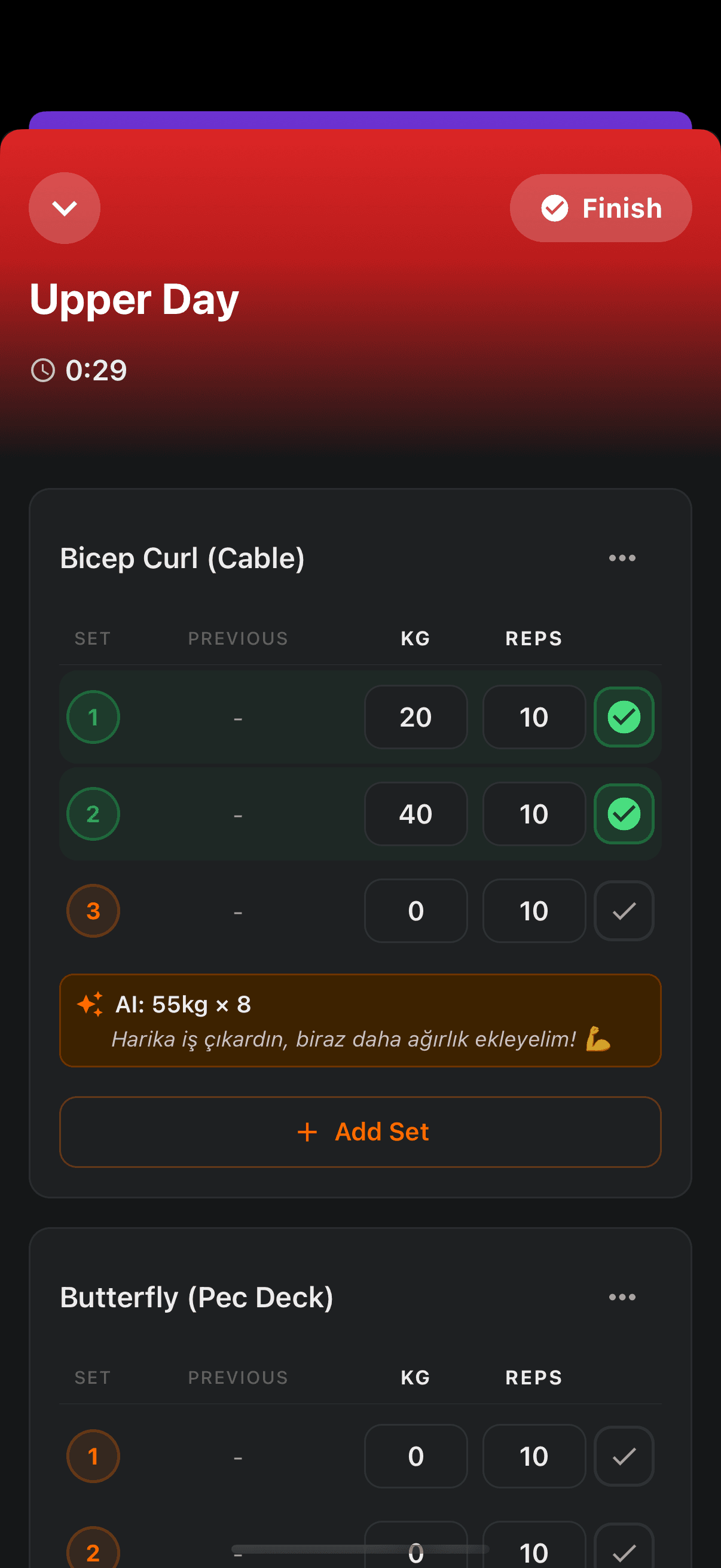The height and width of the screenshot is (1568, 721).
Task: Tap set number 3 badge in Bicep Curl
Action: (x=93, y=911)
